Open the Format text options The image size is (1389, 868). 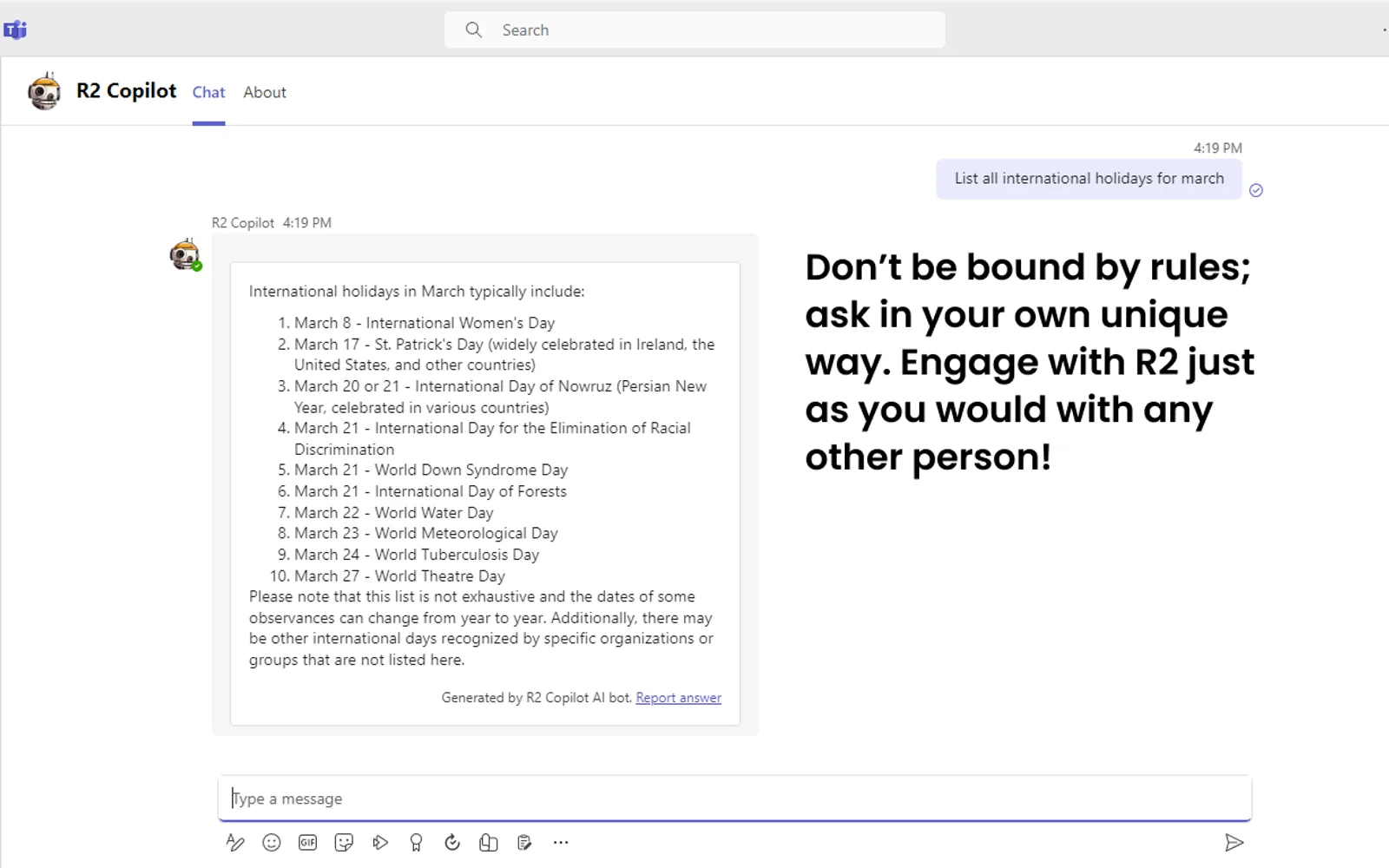click(x=235, y=842)
